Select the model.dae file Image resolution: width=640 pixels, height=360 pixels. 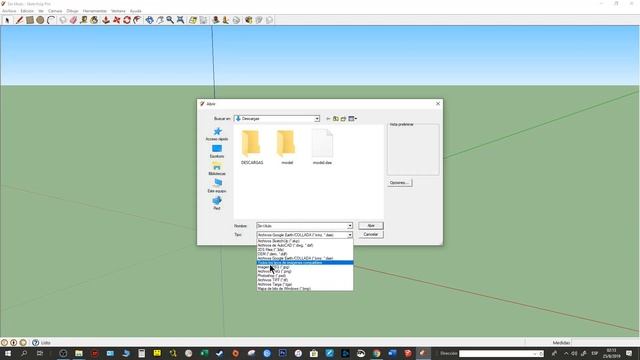point(322,147)
